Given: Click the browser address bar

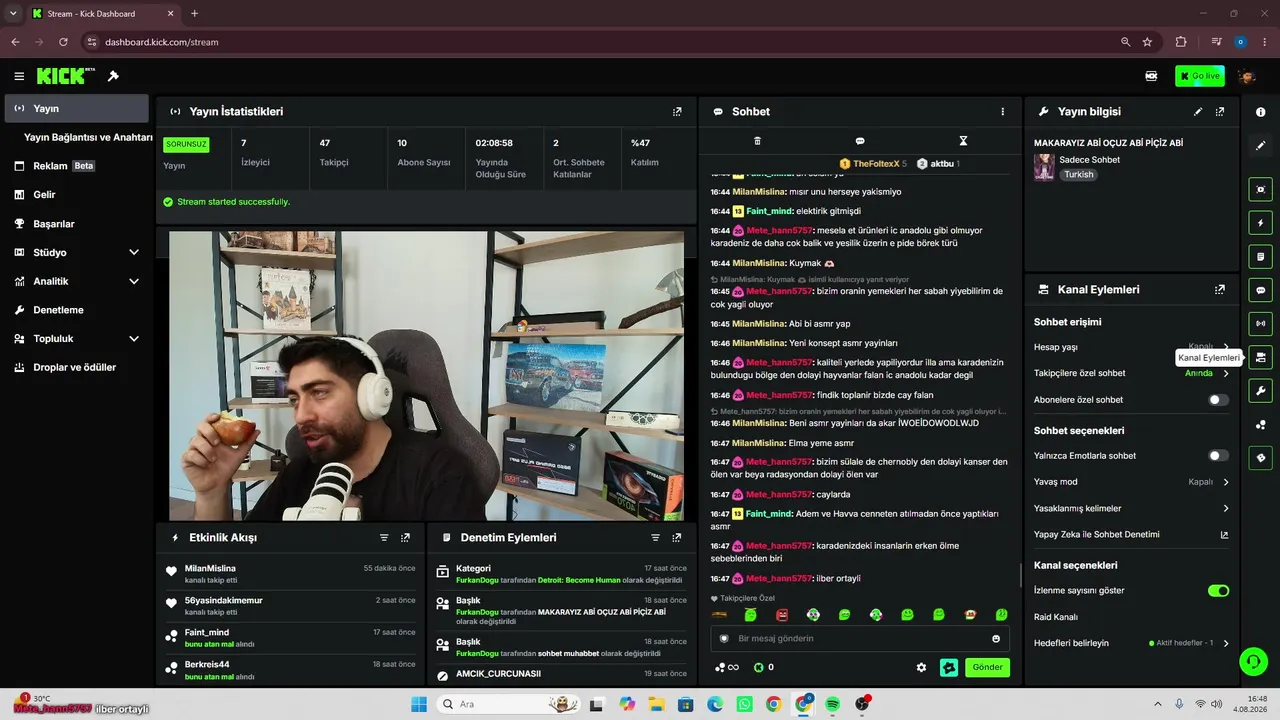Looking at the screenshot, I should (x=600, y=42).
